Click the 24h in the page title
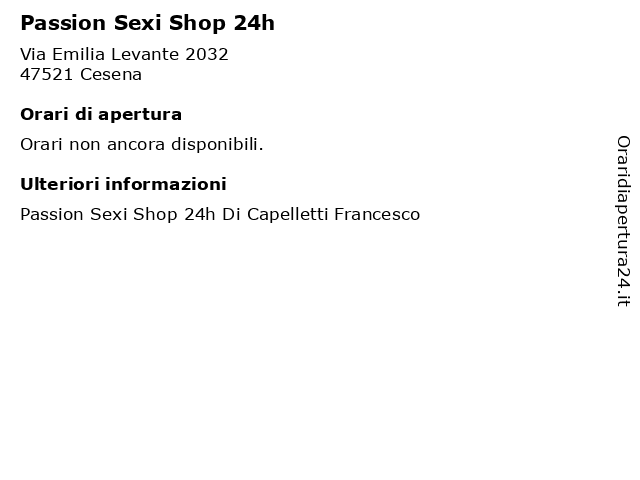This screenshot has width=640, height=480. pyautogui.click(x=254, y=23)
